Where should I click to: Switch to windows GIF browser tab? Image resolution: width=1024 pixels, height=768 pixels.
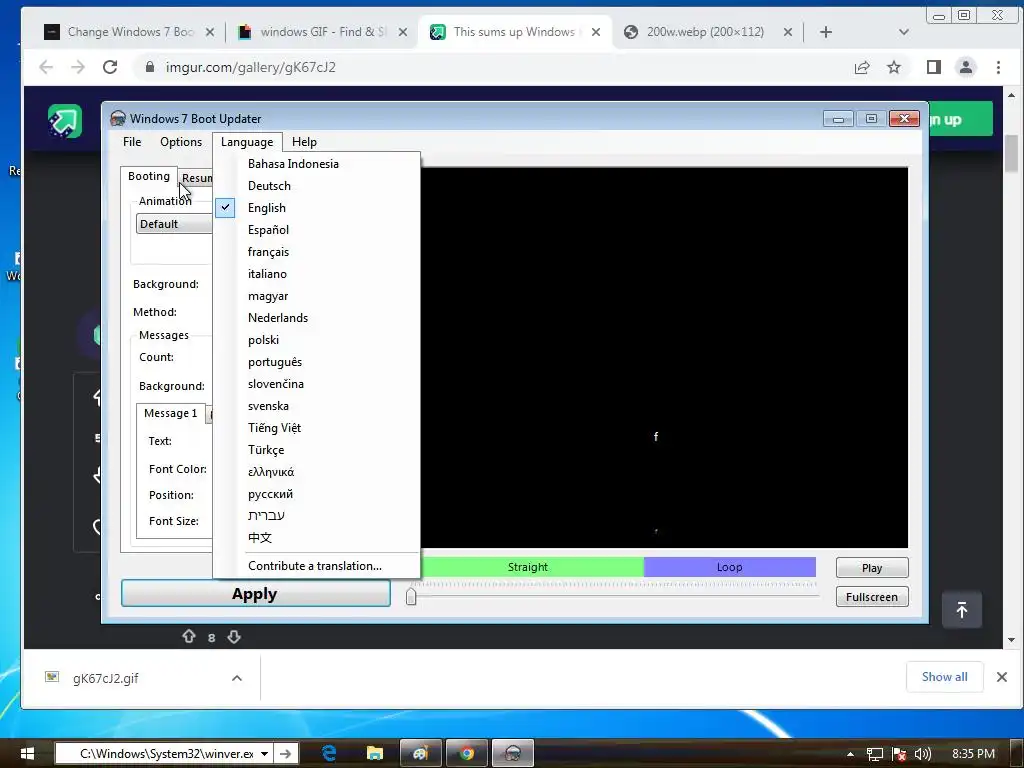click(x=323, y=32)
